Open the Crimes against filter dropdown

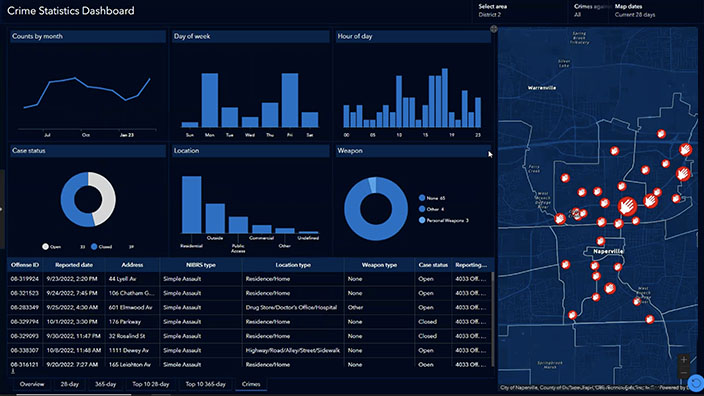click(590, 10)
